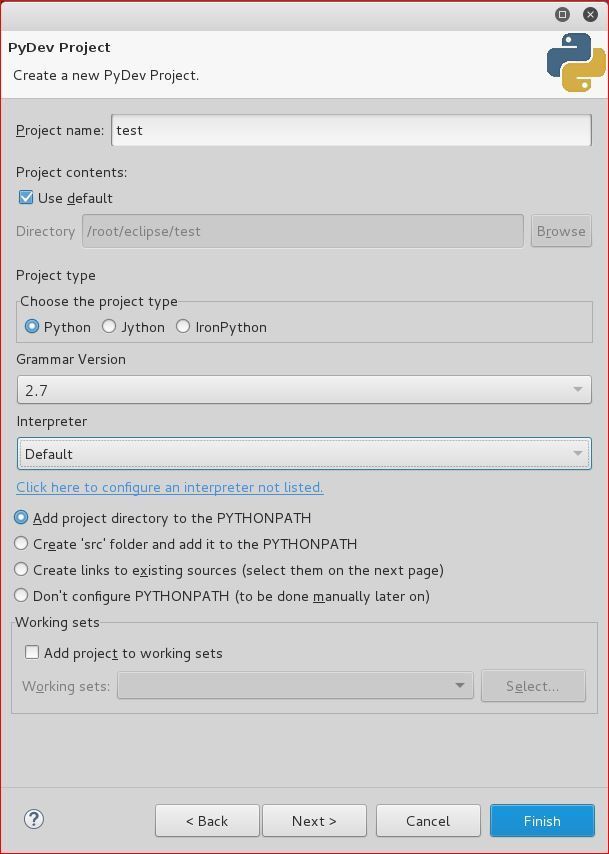Image resolution: width=609 pixels, height=854 pixels.
Task: Select the Python project type radio
Action: (32, 326)
